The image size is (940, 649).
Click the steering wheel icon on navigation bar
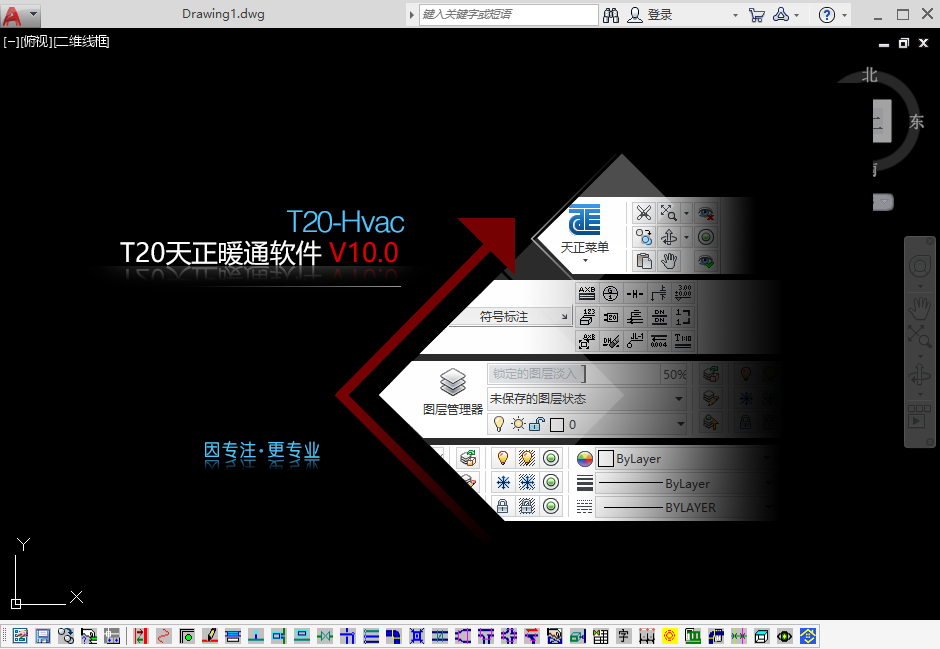click(x=918, y=266)
